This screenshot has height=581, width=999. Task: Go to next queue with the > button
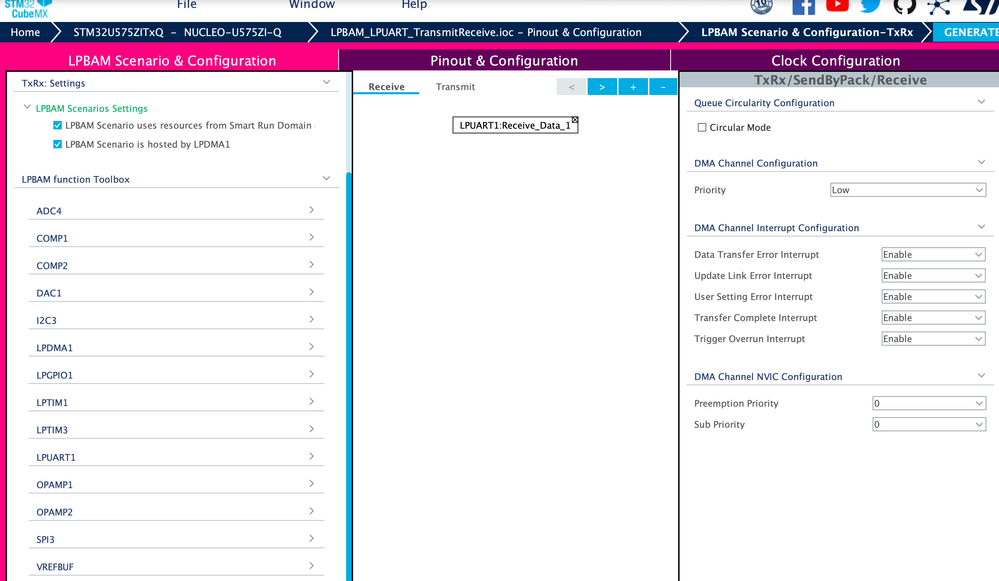click(602, 87)
